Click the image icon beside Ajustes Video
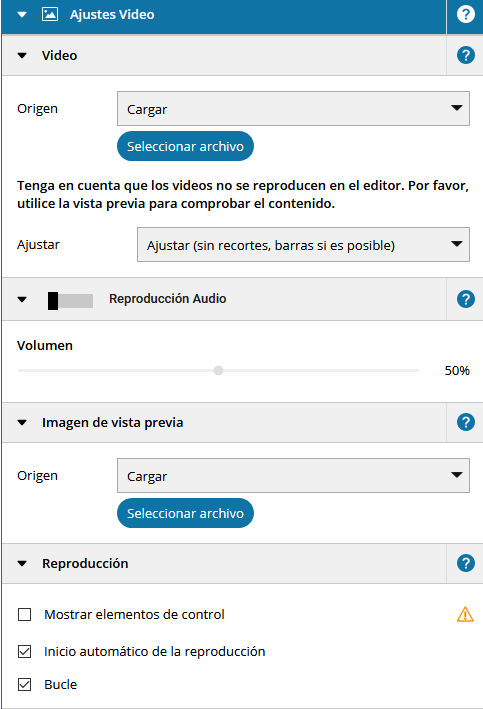Viewport: 483px width, 709px height. (x=50, y=14)
